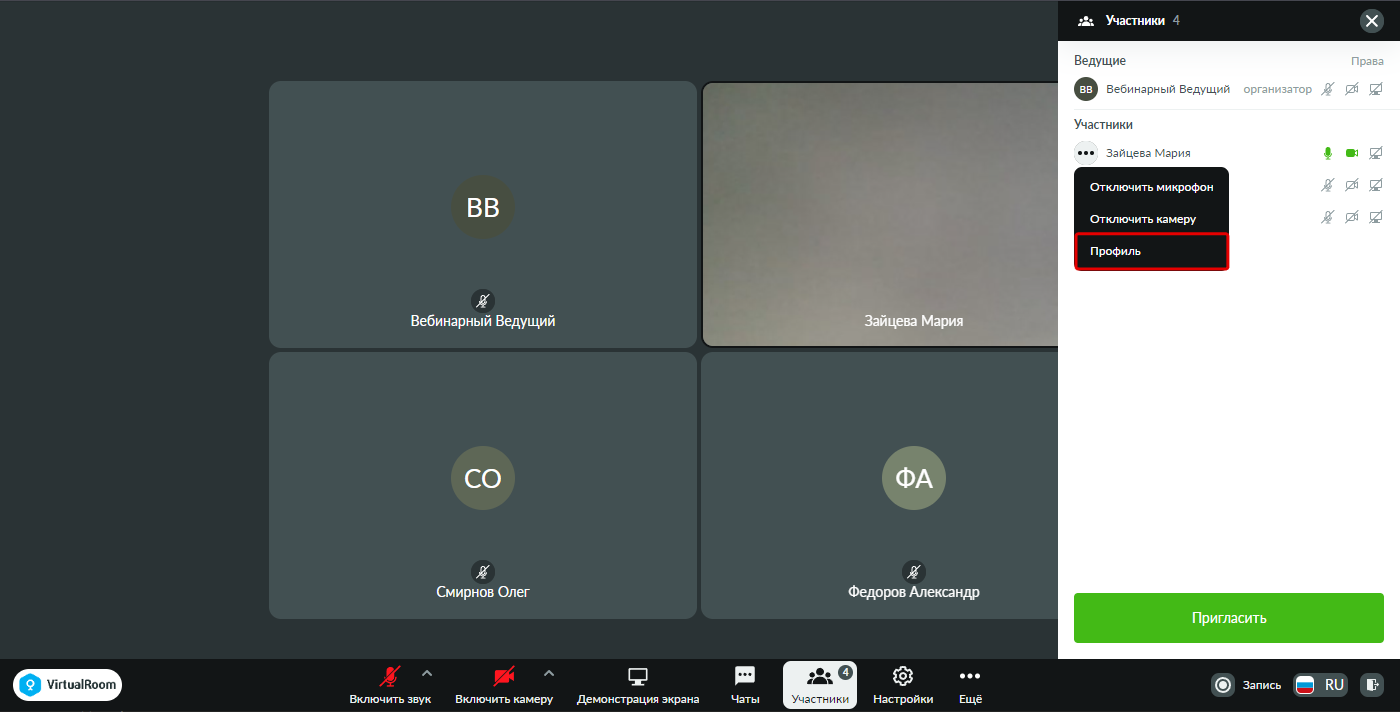Select Отключить камеру in the context menu
Viewport: 1400px width, 712px height.
[1151, 219]
